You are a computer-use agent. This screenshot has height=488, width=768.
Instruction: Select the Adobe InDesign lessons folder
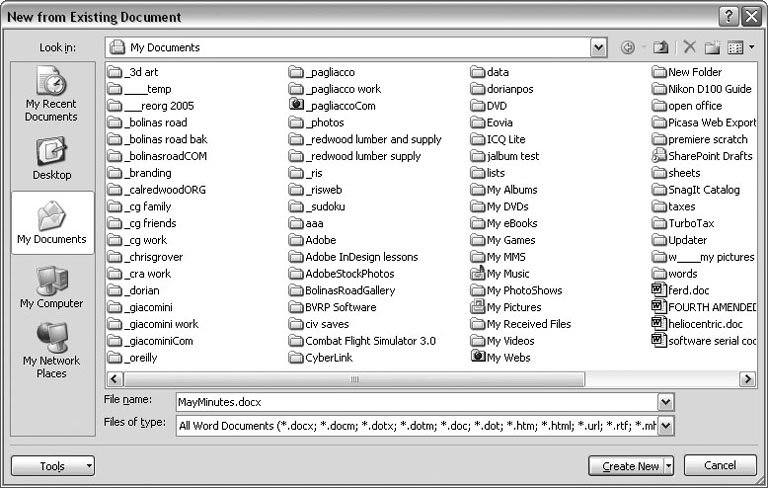[354, 257]
